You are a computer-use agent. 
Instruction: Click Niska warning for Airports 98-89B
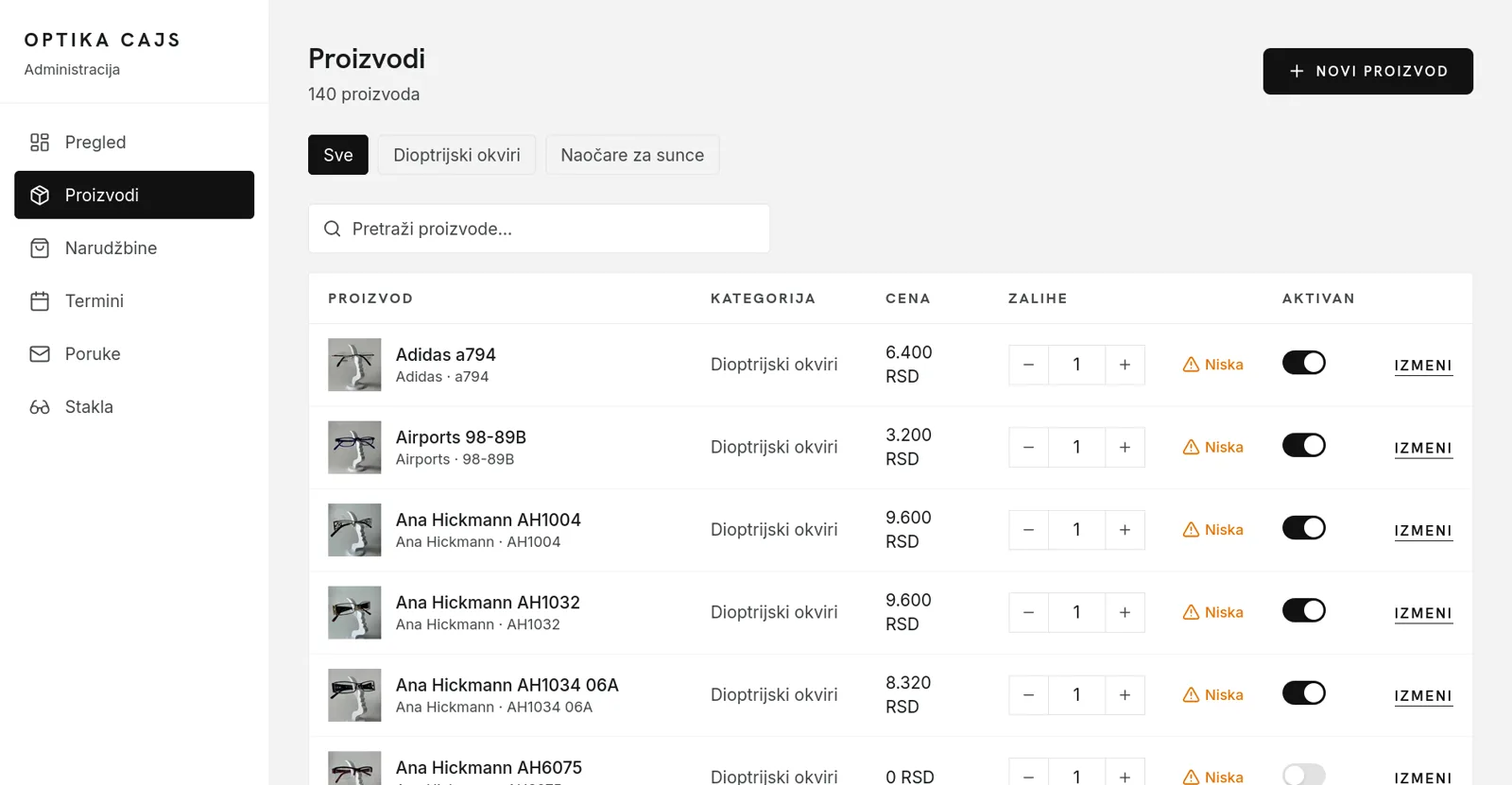(x=1213, y=448)
